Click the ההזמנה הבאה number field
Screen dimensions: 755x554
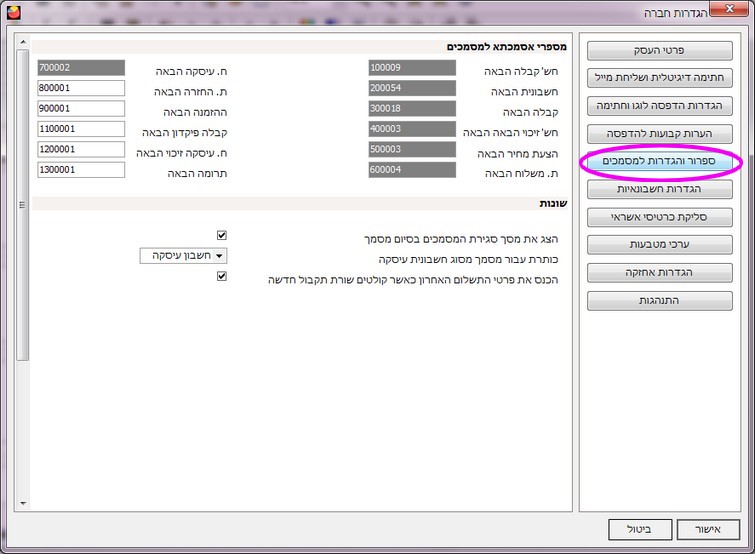coord(80,108)
